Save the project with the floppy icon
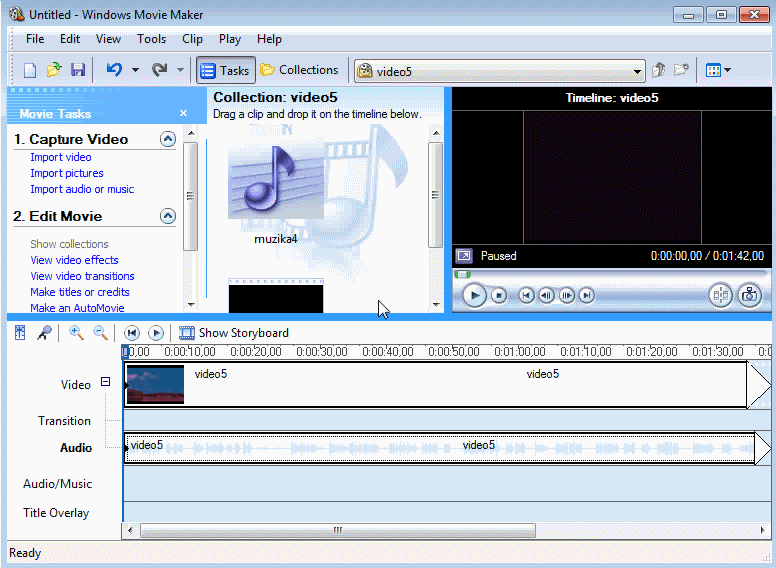776x568 pixels. click(78, 70)
